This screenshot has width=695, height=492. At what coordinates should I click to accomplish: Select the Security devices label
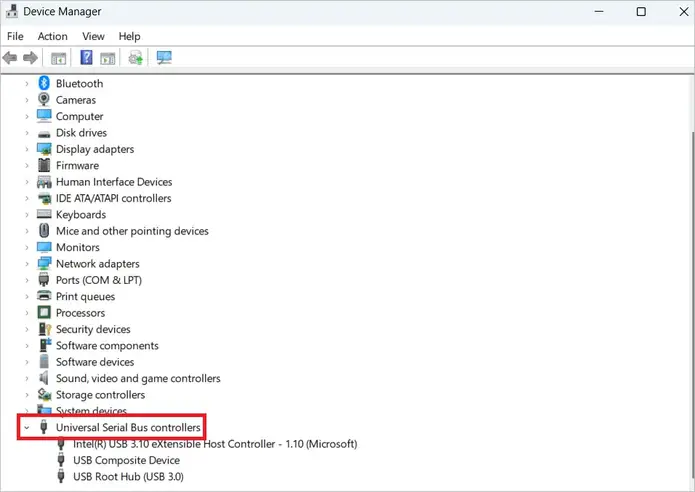tap(93, 329)
